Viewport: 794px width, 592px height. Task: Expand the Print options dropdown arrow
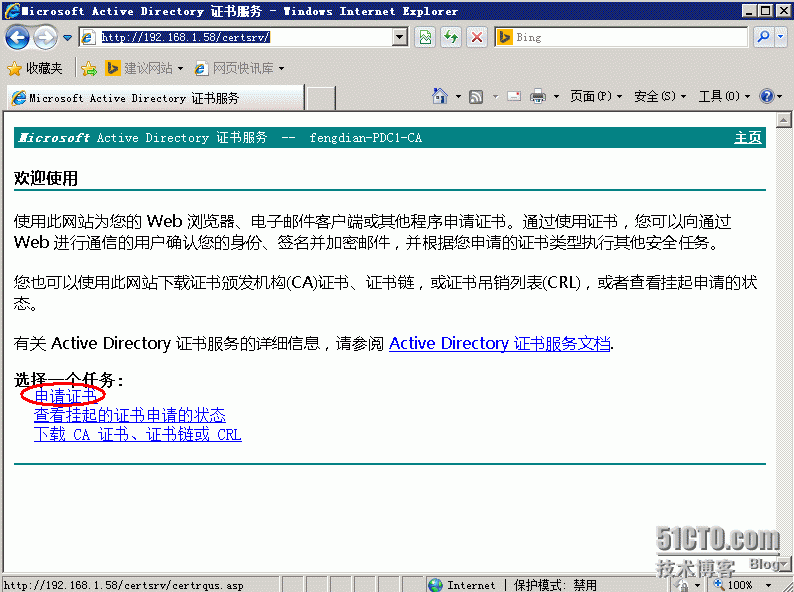click(x=556, y=96)
